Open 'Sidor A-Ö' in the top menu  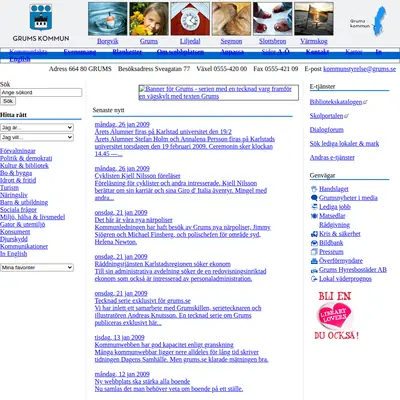click(275, 52)
